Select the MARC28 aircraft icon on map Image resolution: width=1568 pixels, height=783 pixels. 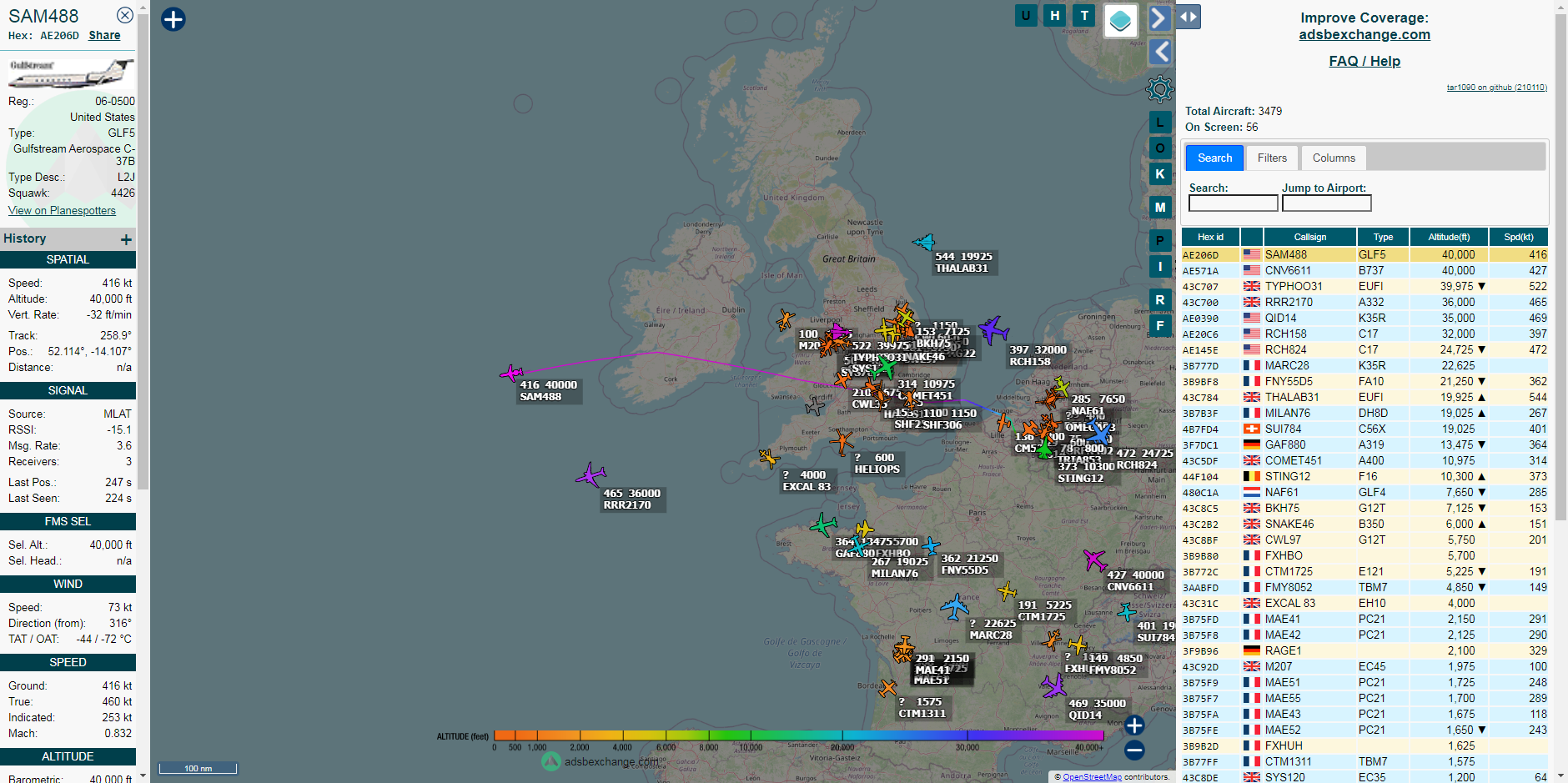[954, 606]
